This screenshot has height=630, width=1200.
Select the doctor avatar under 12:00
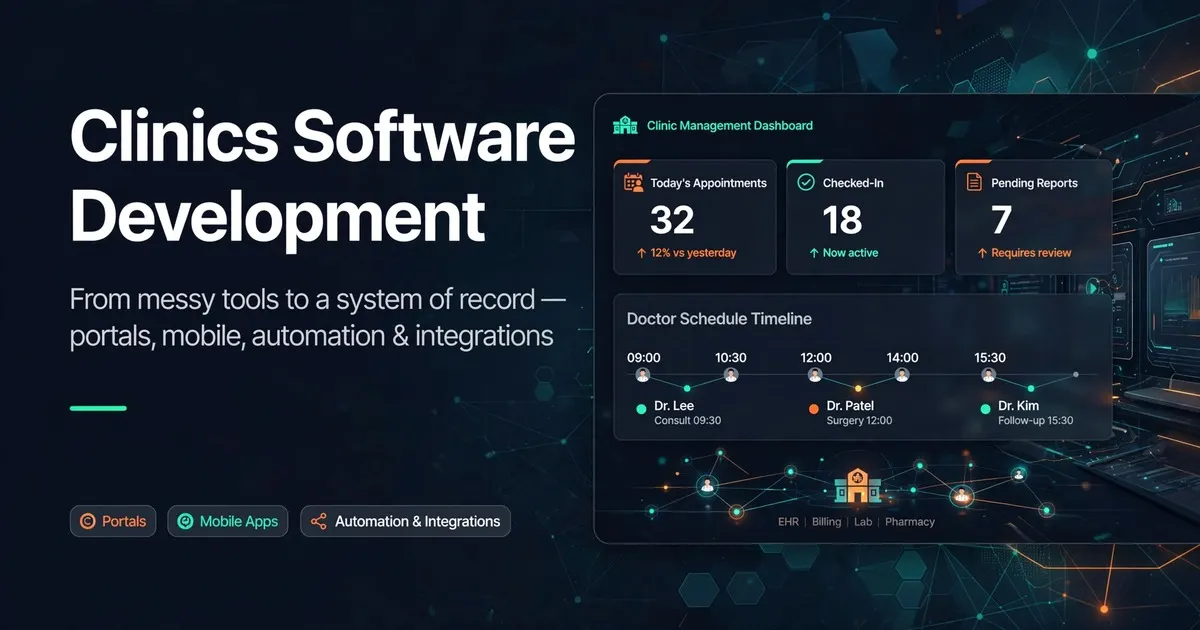point(815,375)
